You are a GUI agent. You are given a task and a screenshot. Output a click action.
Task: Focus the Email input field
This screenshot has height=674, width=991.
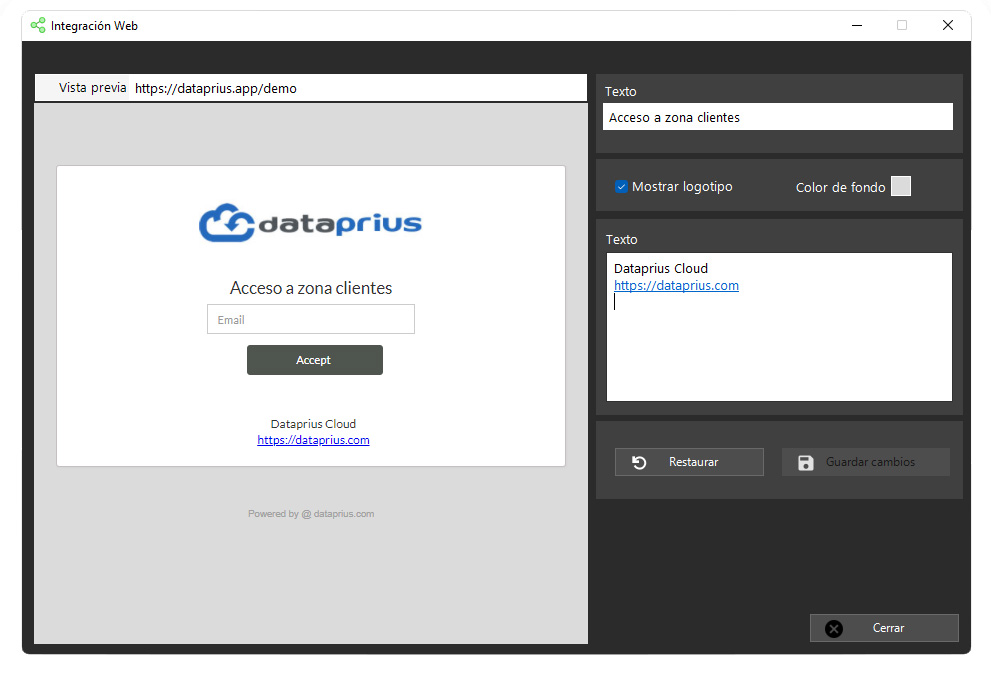[311, 319]
